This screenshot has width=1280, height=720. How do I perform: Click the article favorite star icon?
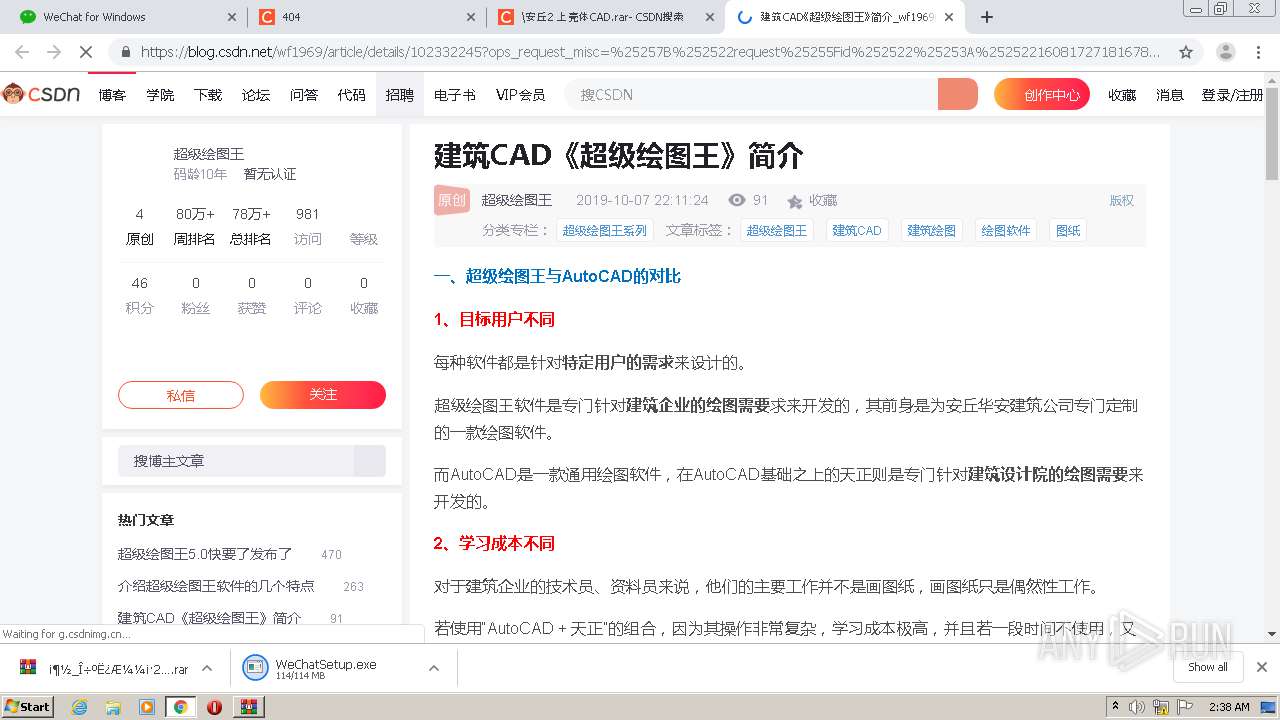click(x=795, y=201)
